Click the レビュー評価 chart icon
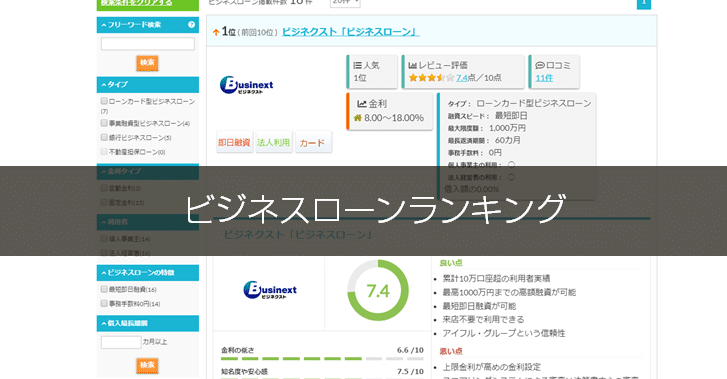This screenshot has height=379, width=727. pos(413,65)
